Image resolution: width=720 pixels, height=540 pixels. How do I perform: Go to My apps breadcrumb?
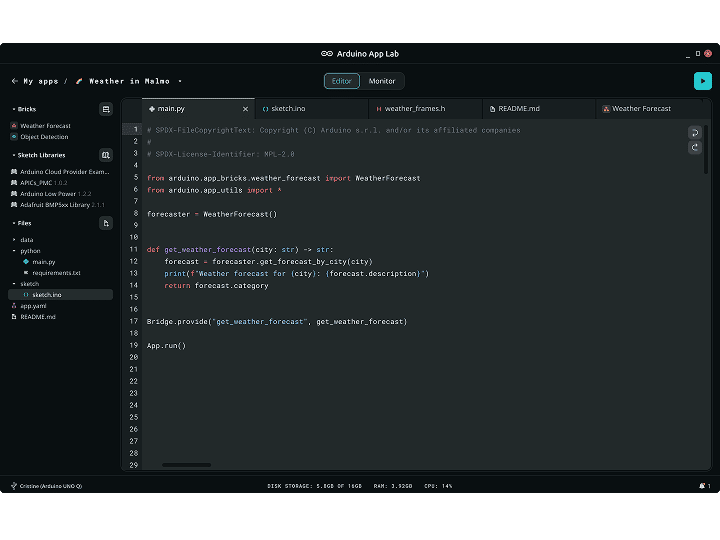tap(41, 81)
